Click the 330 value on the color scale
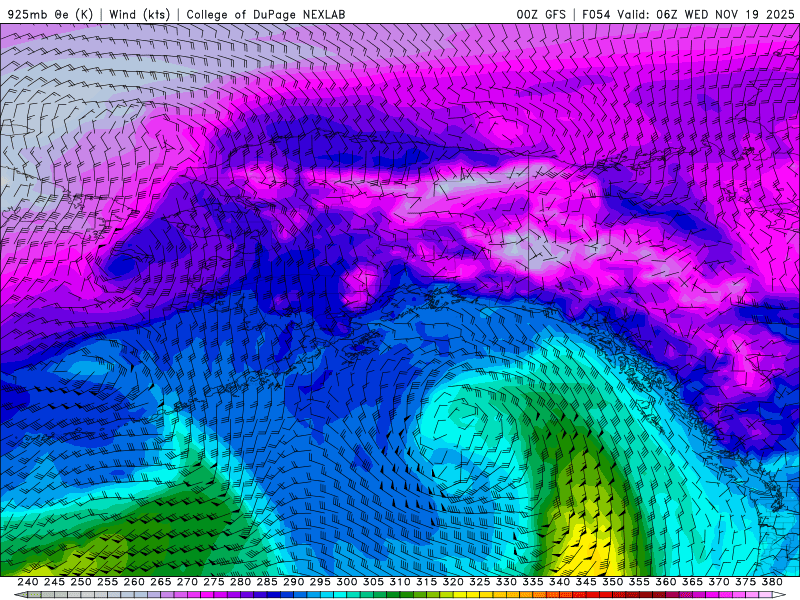Screen dimensions: 800x600 [x=506, y=582]
